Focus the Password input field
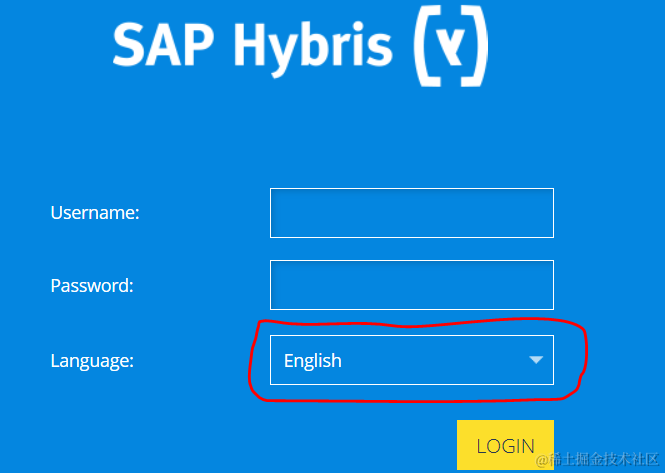 pos(412,285)
